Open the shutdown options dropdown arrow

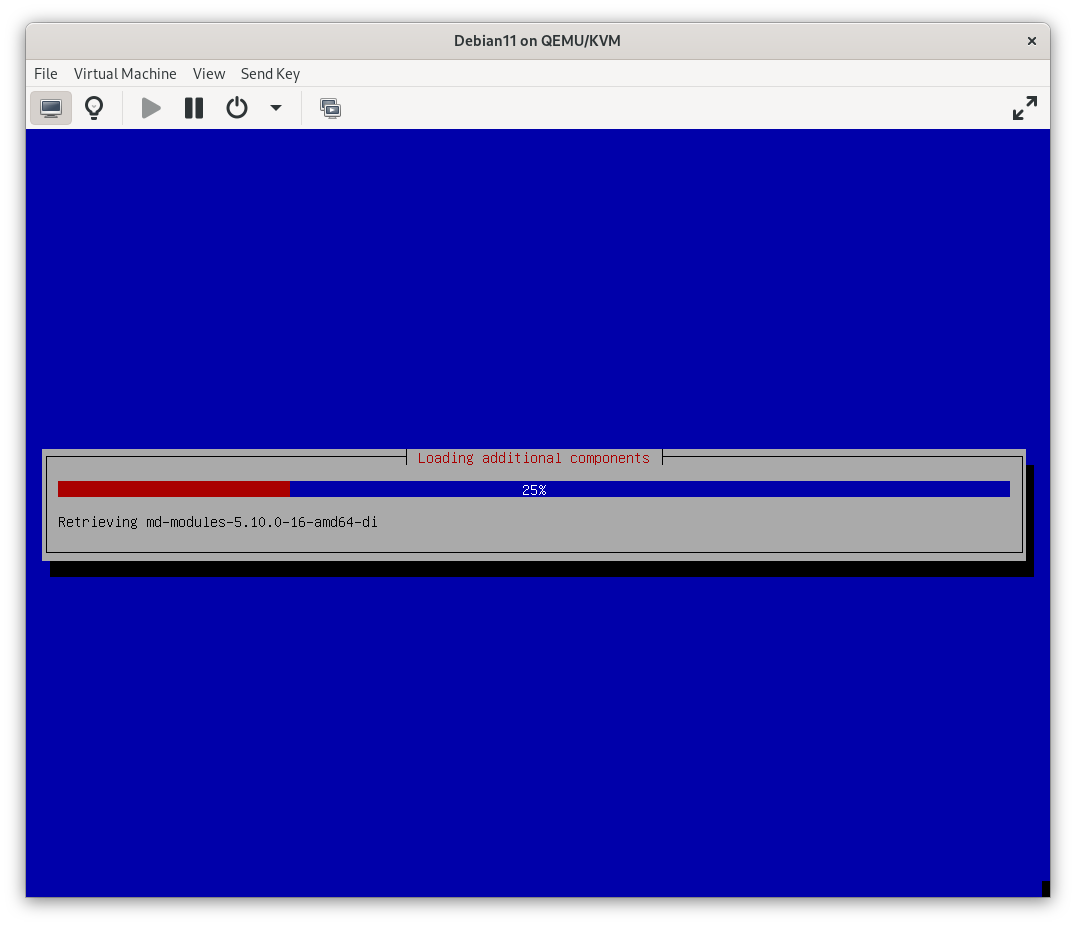click(x=276, y=107)
